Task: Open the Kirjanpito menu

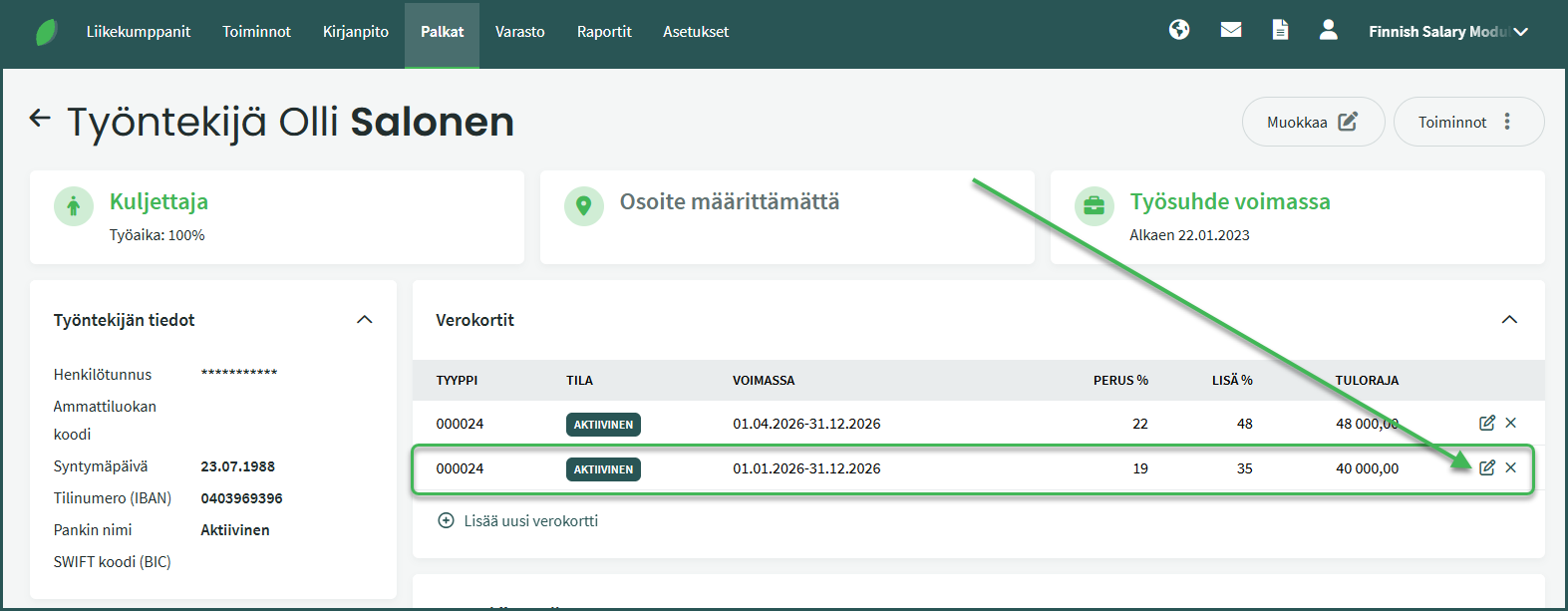Action: coord(355,32)
